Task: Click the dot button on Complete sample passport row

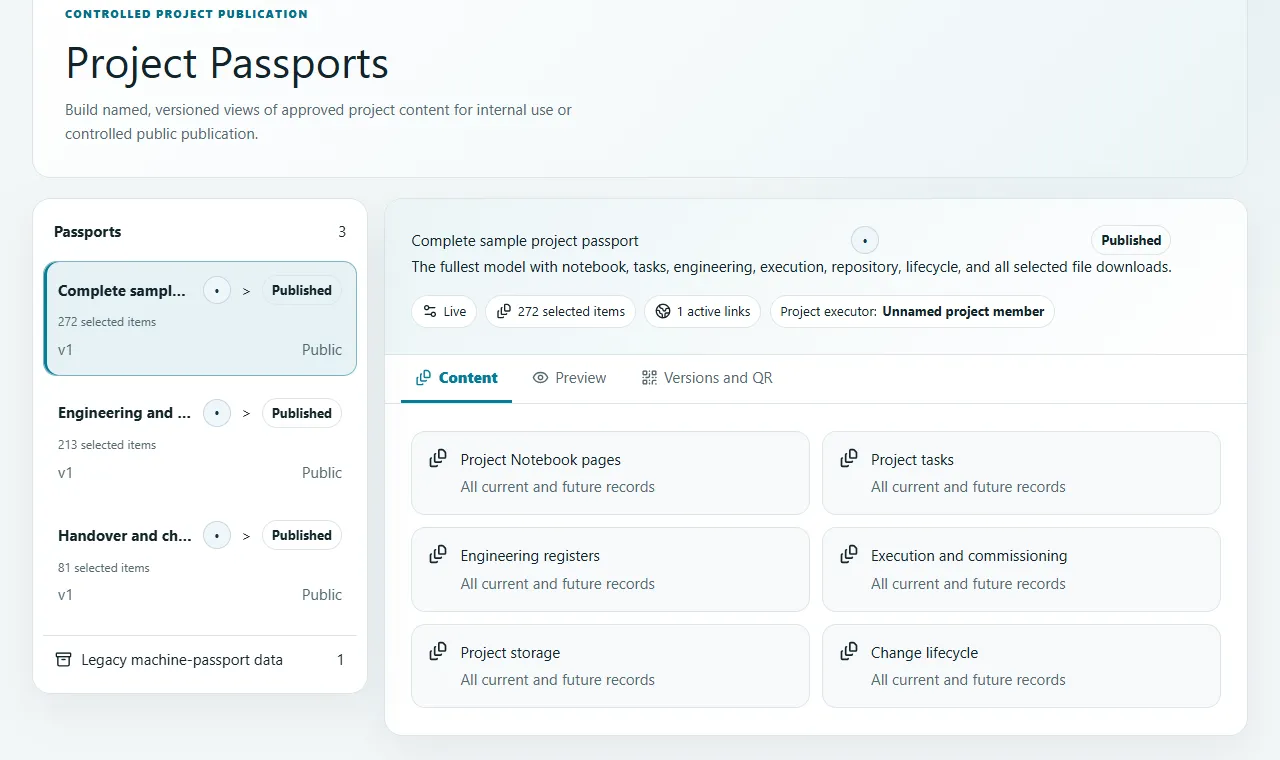Action: tap(217, 290)
